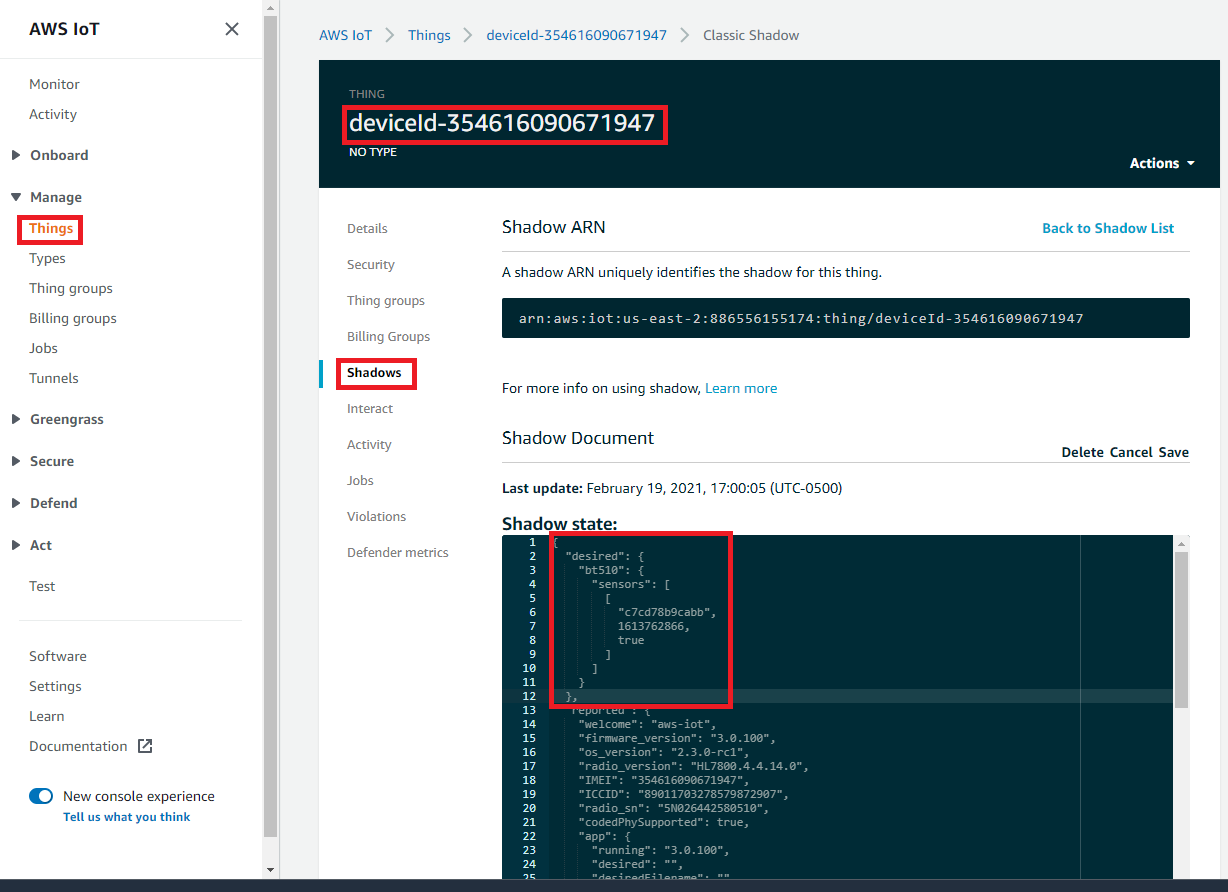Expand the Act section
This screenshot has height=892, width=1228.
(16, 545)
